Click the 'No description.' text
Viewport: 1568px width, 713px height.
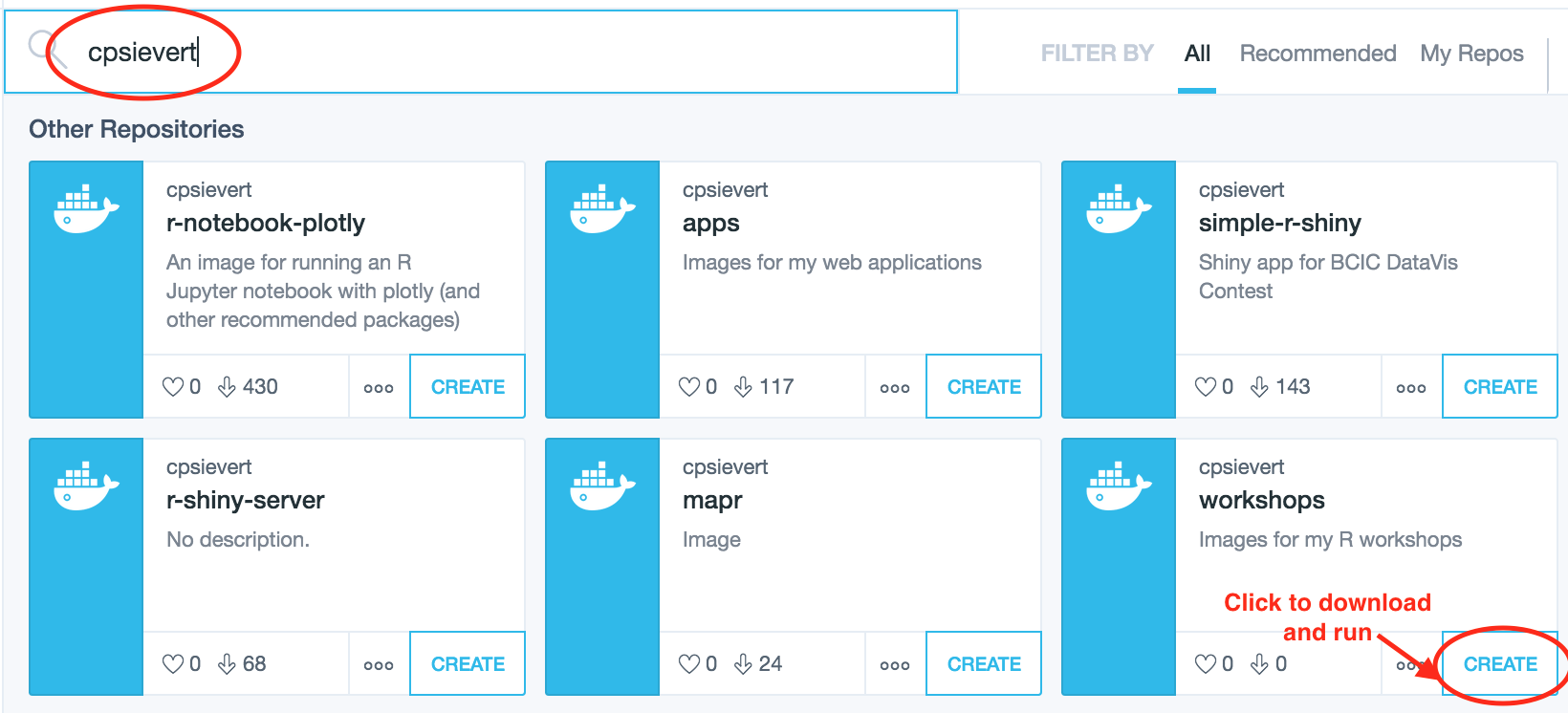click(238, 540)
